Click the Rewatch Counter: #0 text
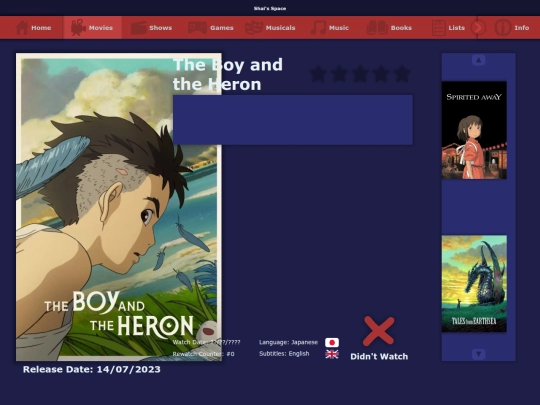540x405 pixels. click(x=204, y=354)
